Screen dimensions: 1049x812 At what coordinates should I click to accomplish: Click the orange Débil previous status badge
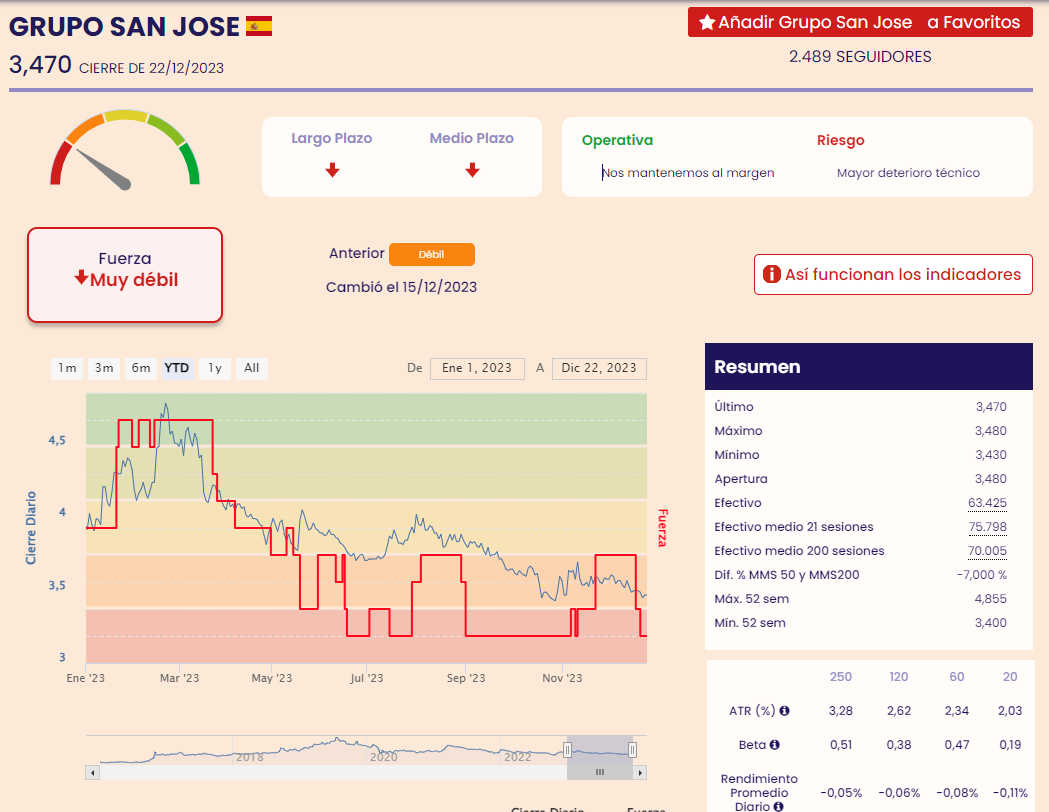[432, 254]
